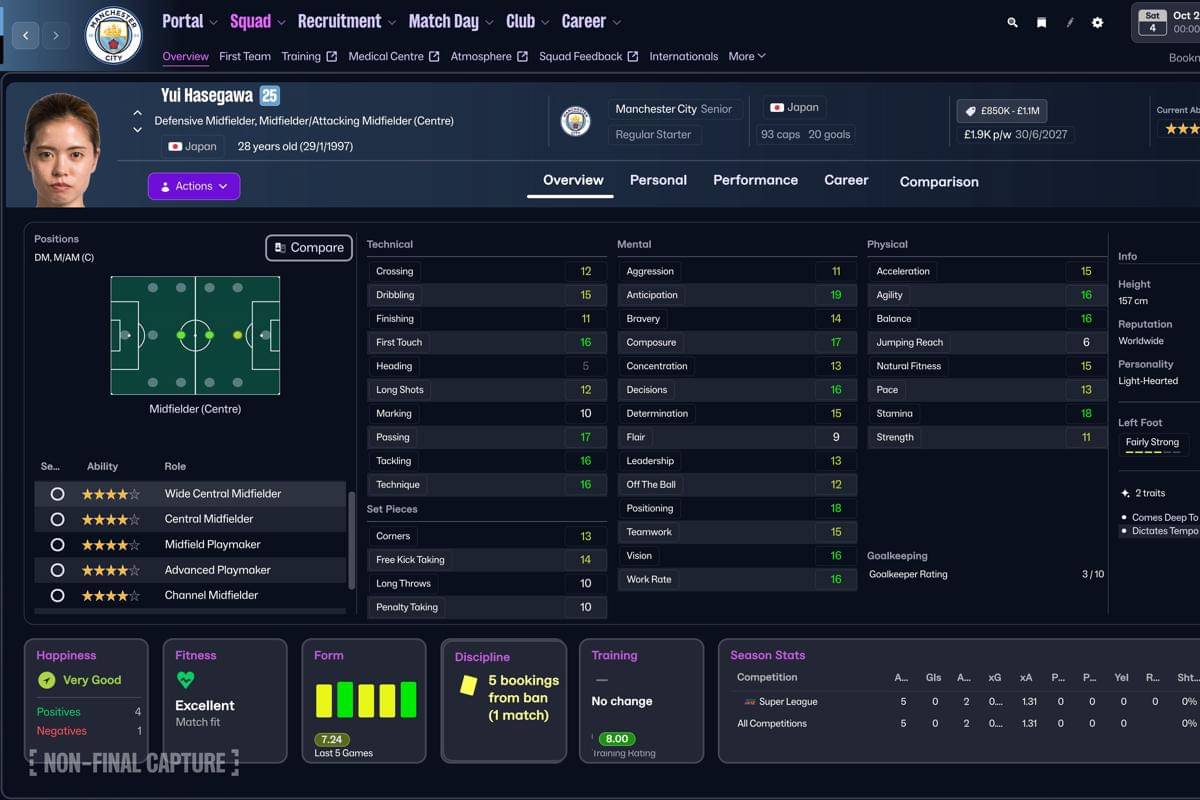This screenshot has width=1200, height=800.
Task: Open the game settings gear
Action: click(1097, 21)
